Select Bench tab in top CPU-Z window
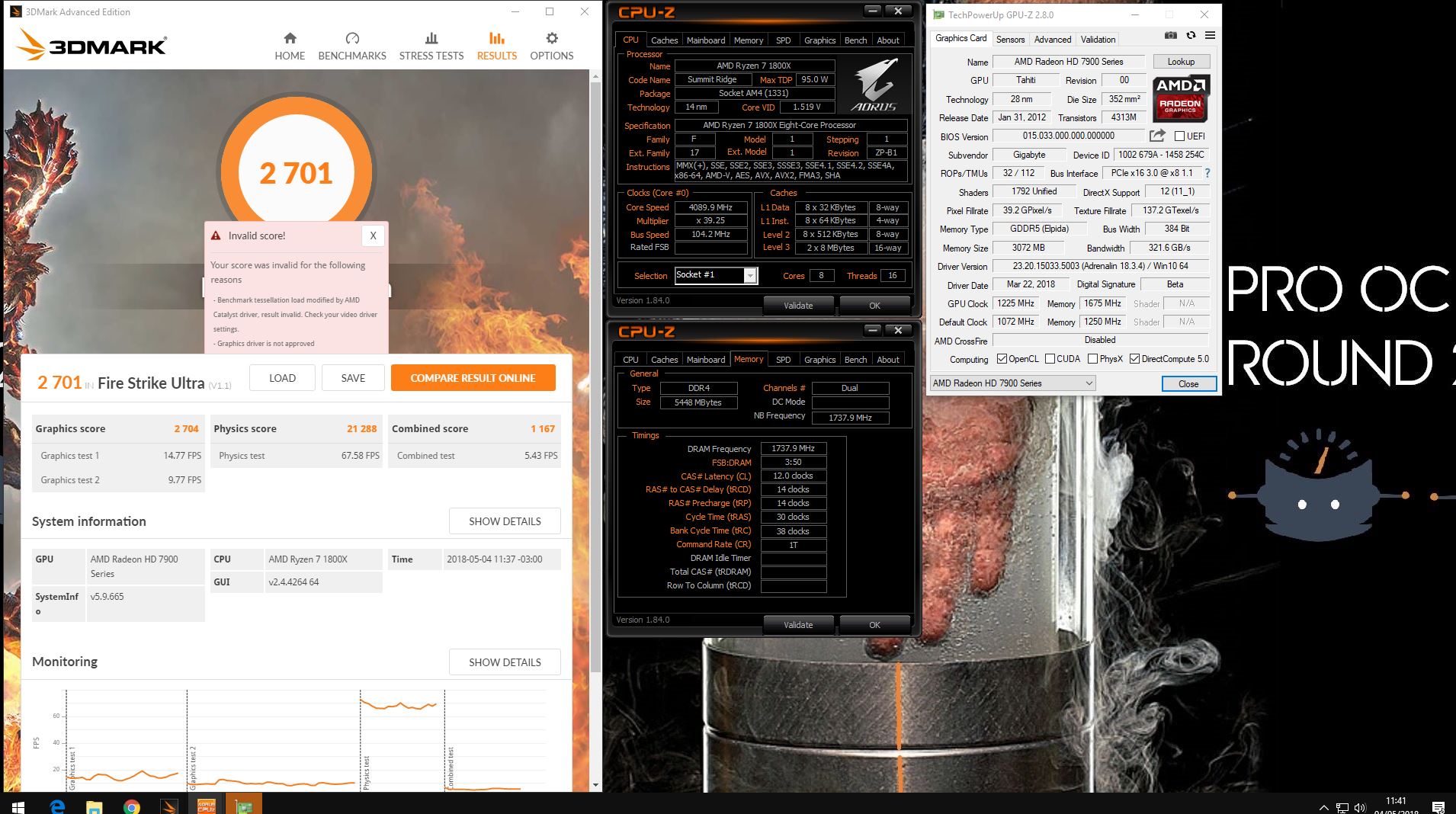Image resolution: width=1456 pixels, height=814 pixels. point(855,40)
